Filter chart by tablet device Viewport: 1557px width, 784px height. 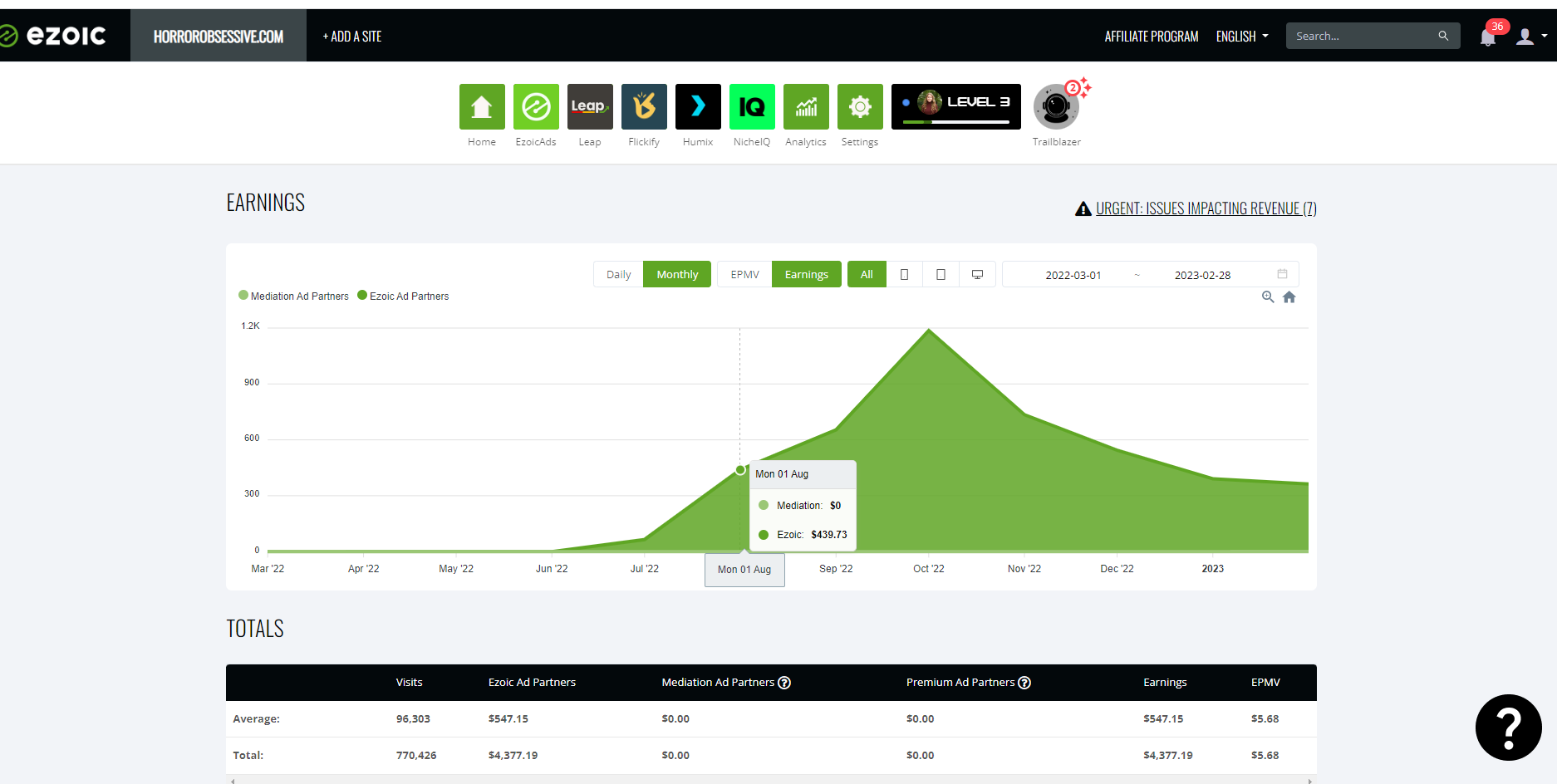click(x=941, y=274)
